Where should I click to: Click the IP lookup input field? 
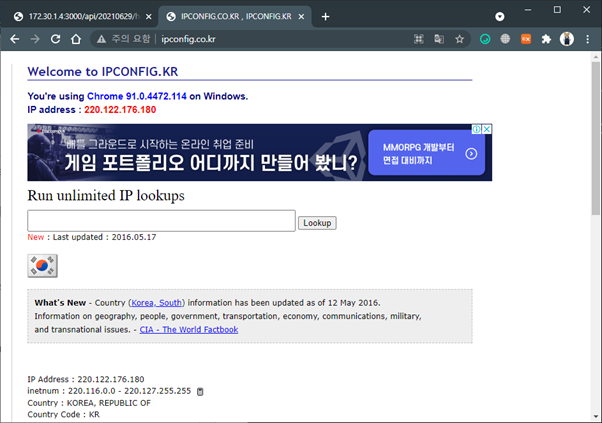[161, 221]
